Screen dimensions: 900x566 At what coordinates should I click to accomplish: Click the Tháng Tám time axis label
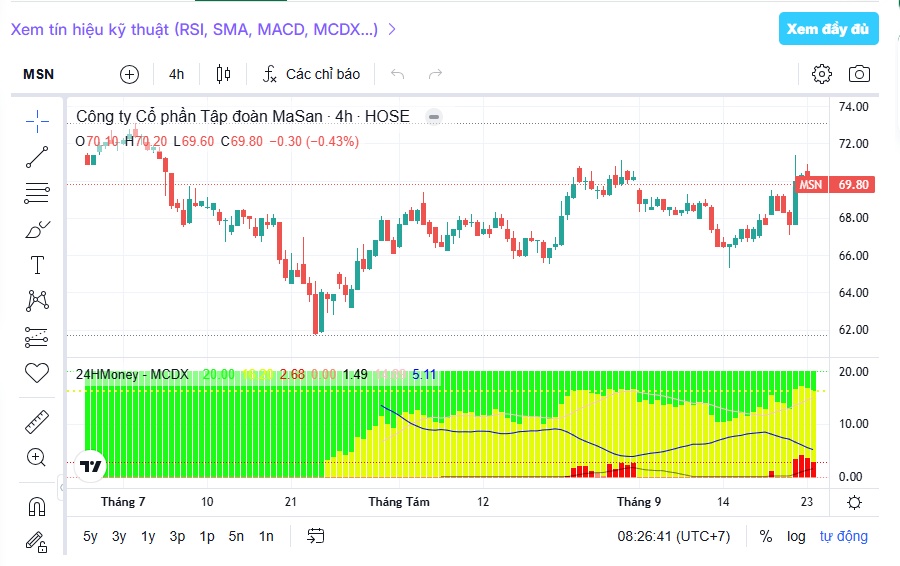click(x=399, y=502)
